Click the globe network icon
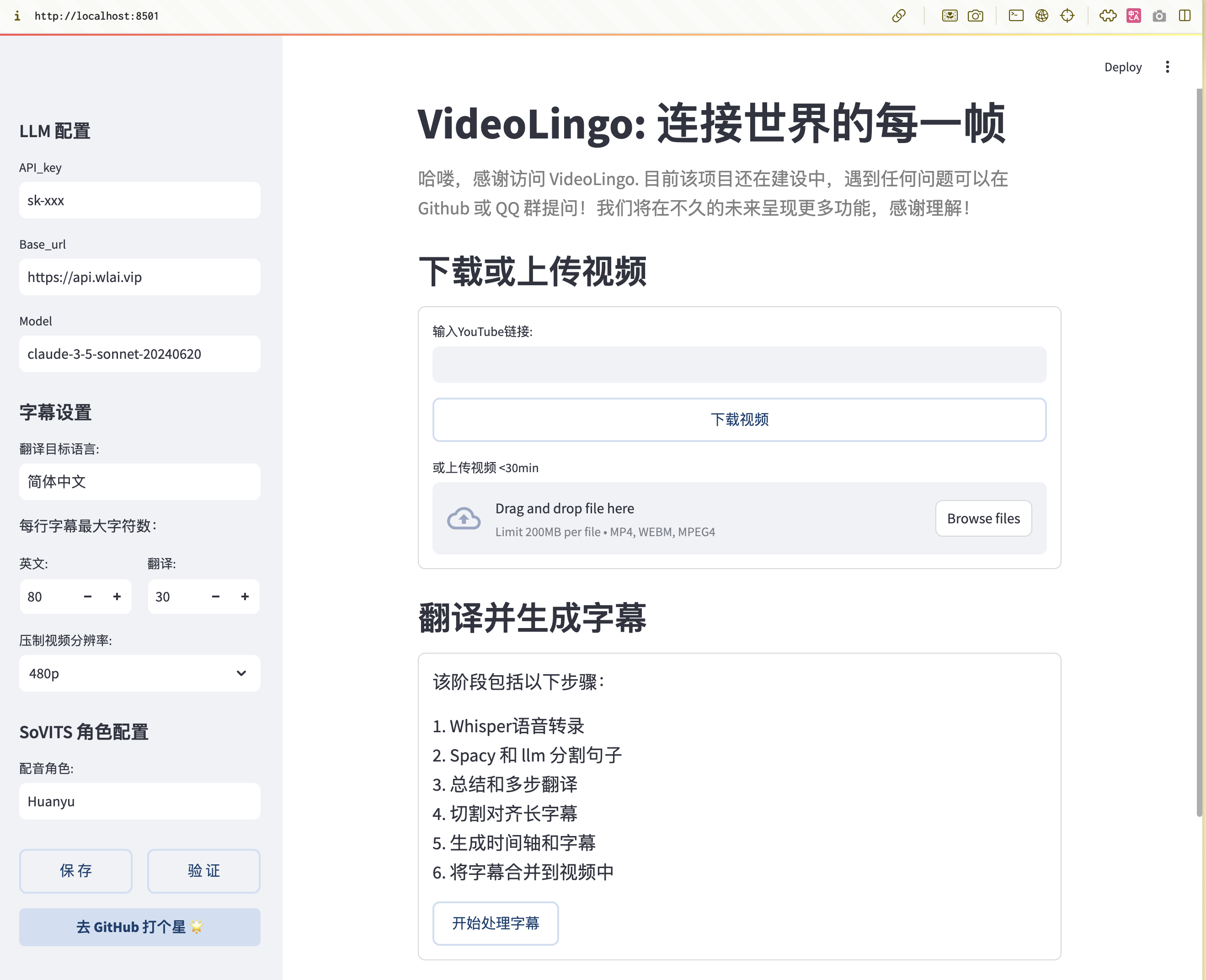The width and height of the screenshot is (1206, 980). (1042, 16)
